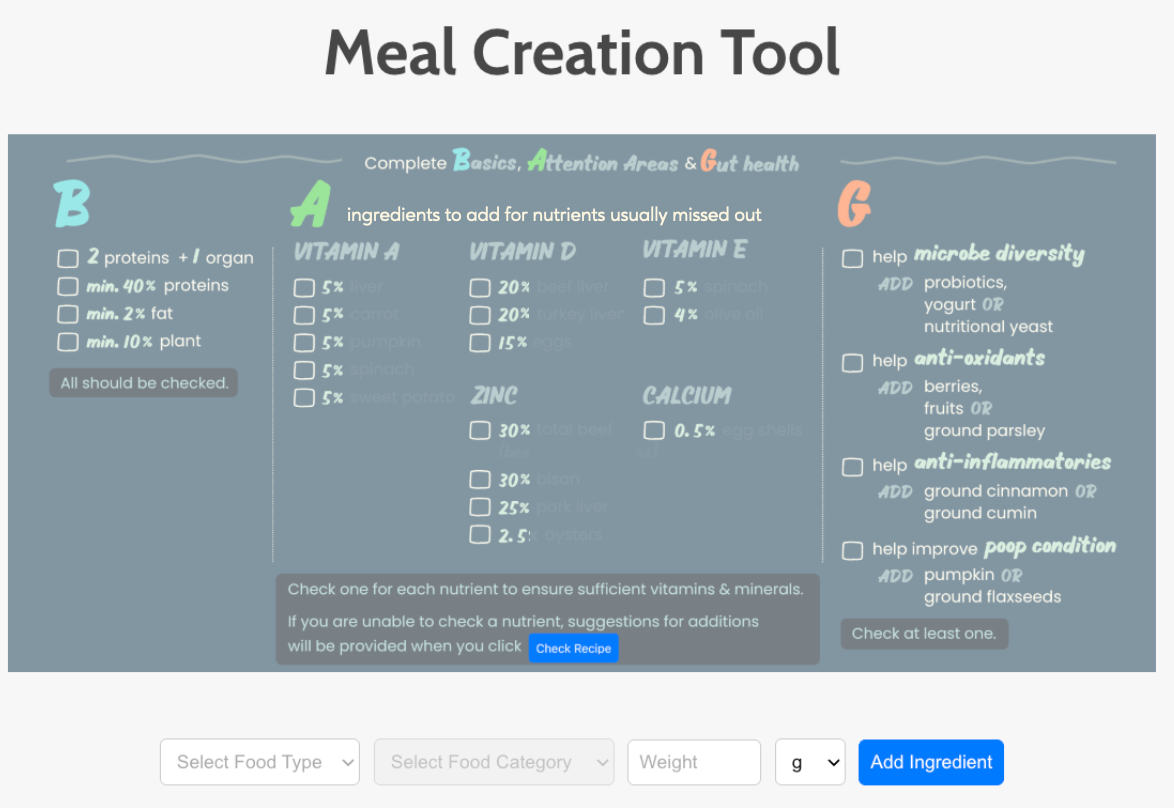1174x808 pixels.
Task: Check 4% olive oil under Vitamin E
Action: click(x=654, y=316)
